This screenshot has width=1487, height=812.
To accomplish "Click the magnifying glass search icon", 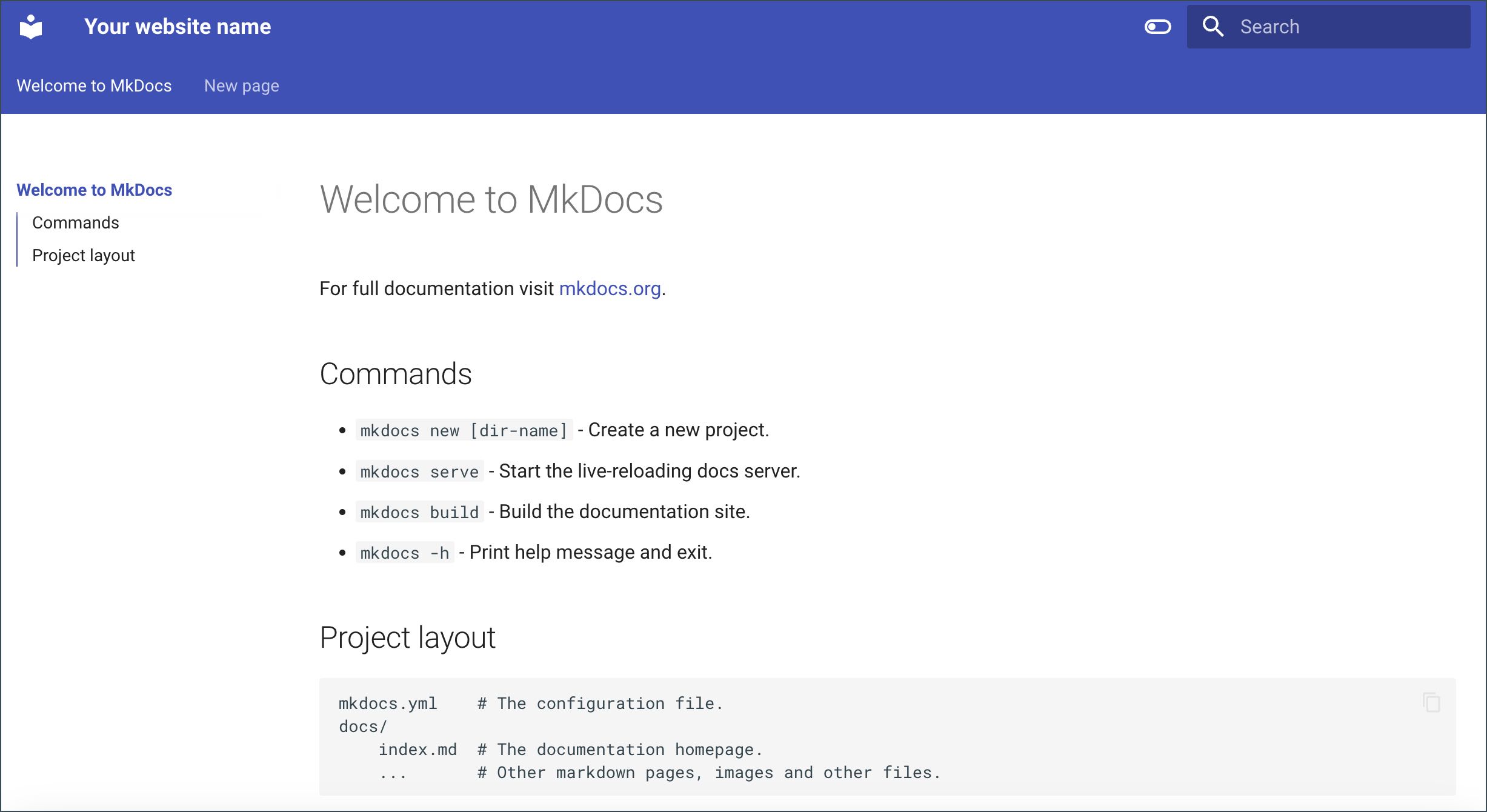I will coord(1213,27).
